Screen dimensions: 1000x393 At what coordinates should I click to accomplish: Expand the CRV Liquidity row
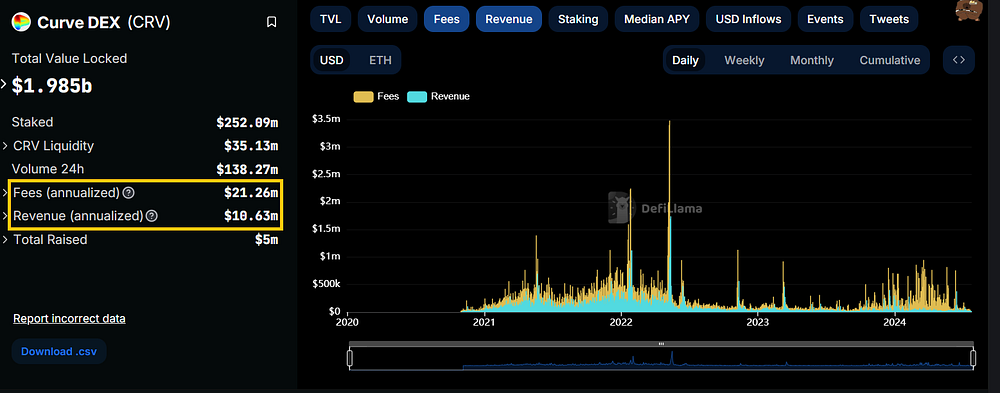coord(5,146)
